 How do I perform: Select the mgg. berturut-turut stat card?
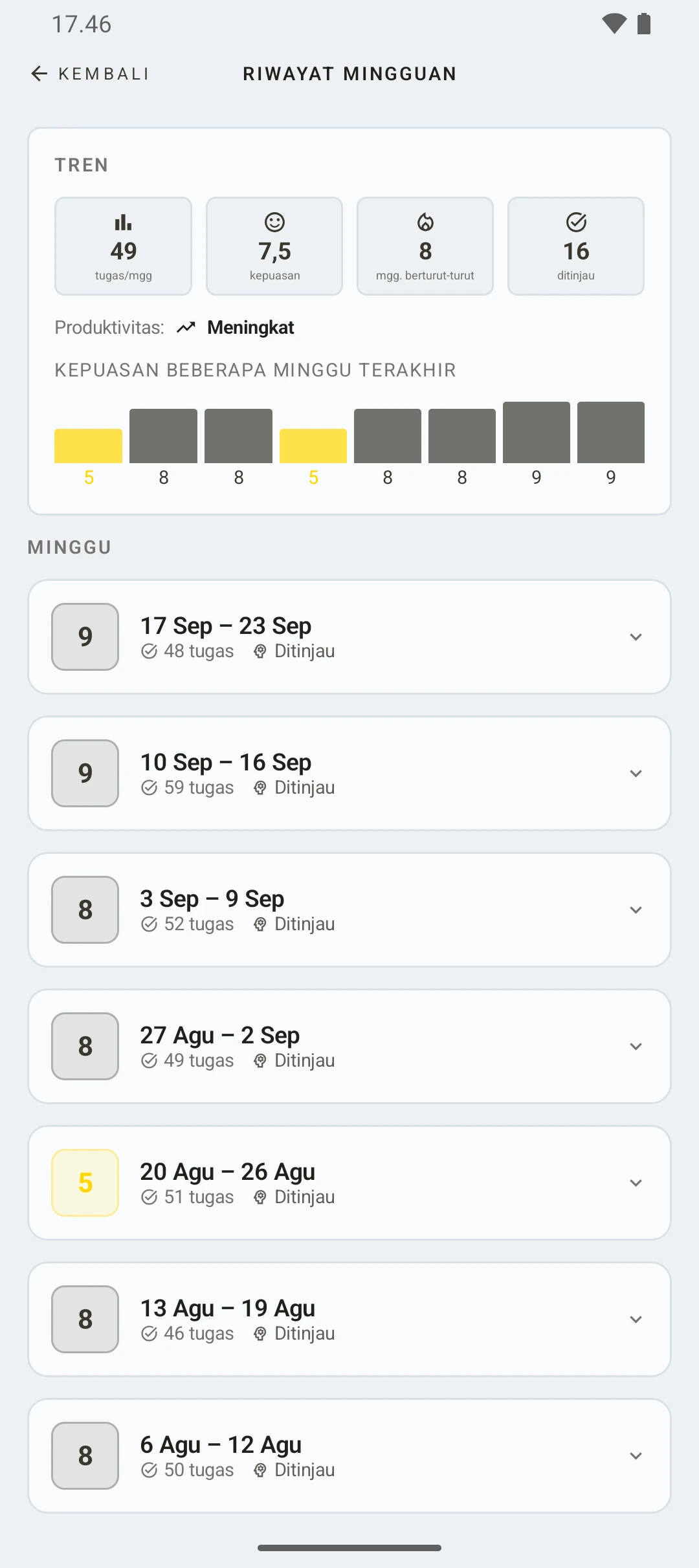coord(425,246)
